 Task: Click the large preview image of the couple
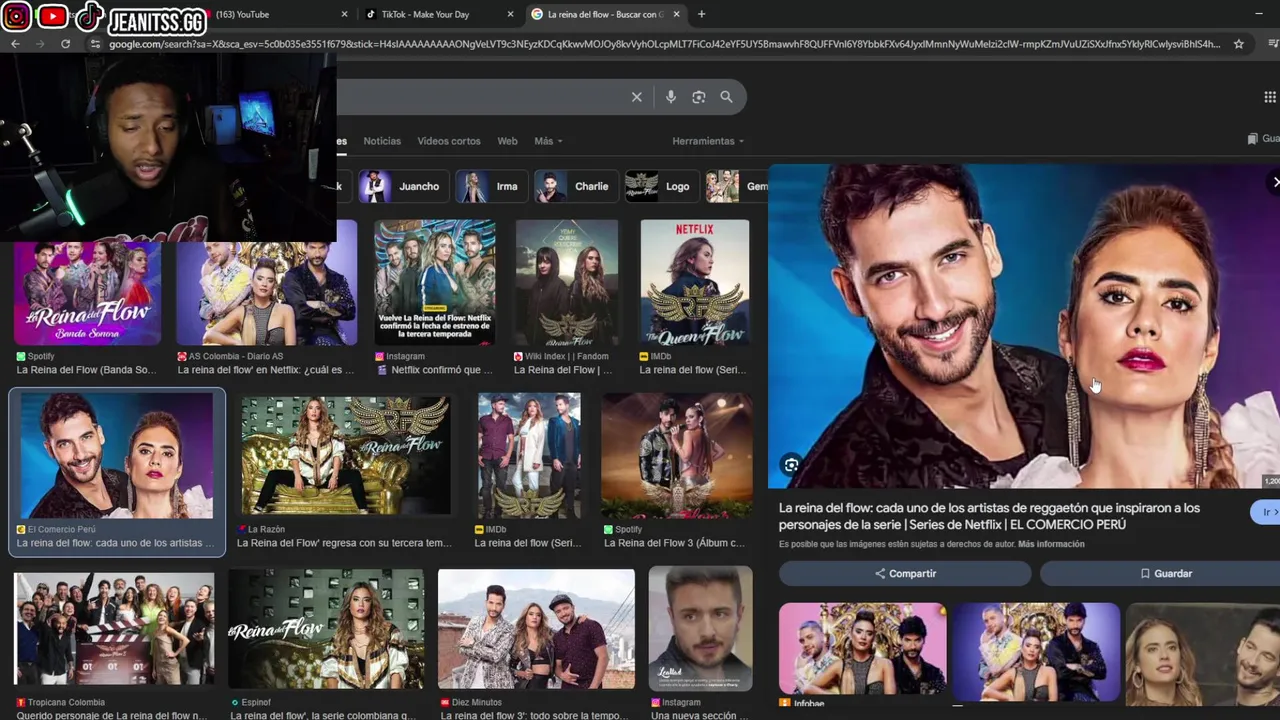click(1024, 326)
